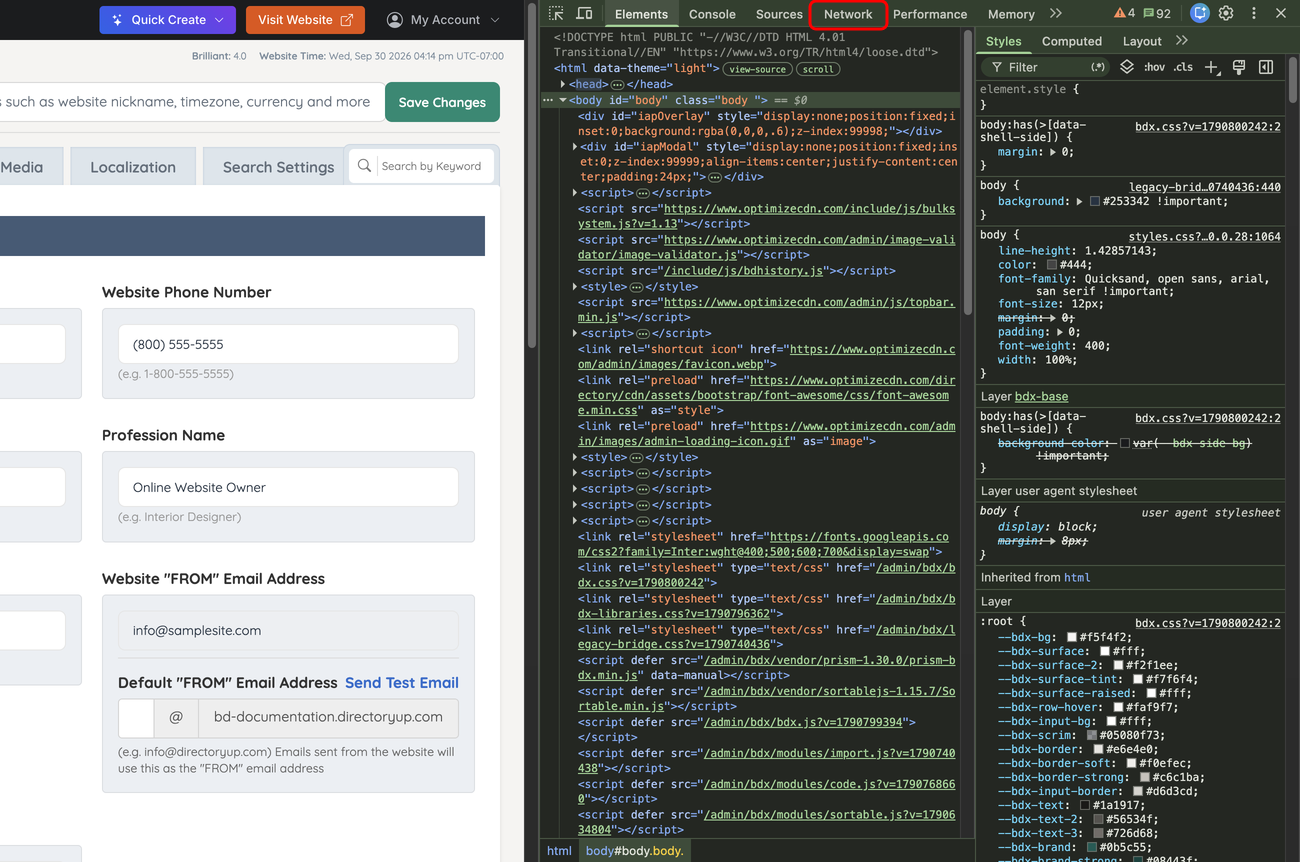This screenshot has height=862, width=1300.
Task: Focus the Styles Filter text box
Action: [1046, 67]
